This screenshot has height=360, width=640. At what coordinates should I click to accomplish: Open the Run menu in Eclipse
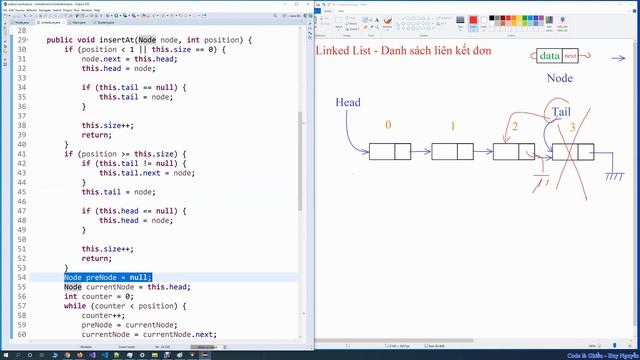pyautogui.click(x=76, y=10)
